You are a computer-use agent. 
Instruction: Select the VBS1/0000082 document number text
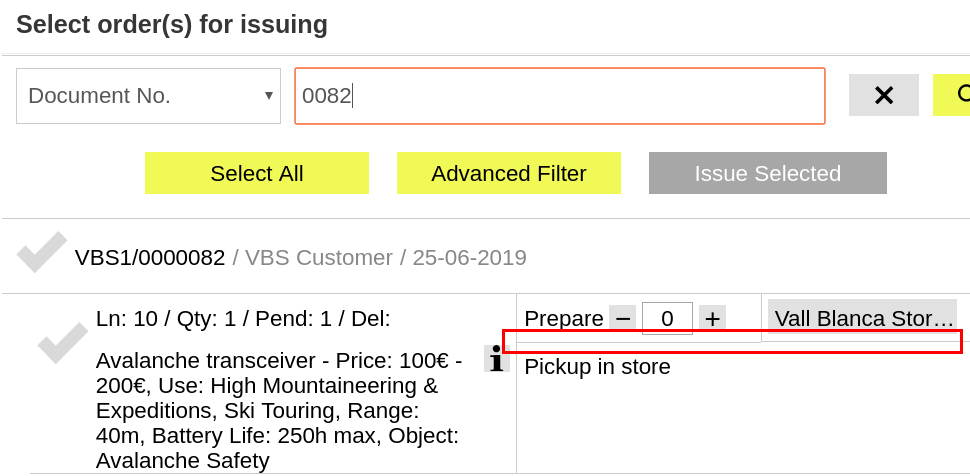tap(150, 258)
